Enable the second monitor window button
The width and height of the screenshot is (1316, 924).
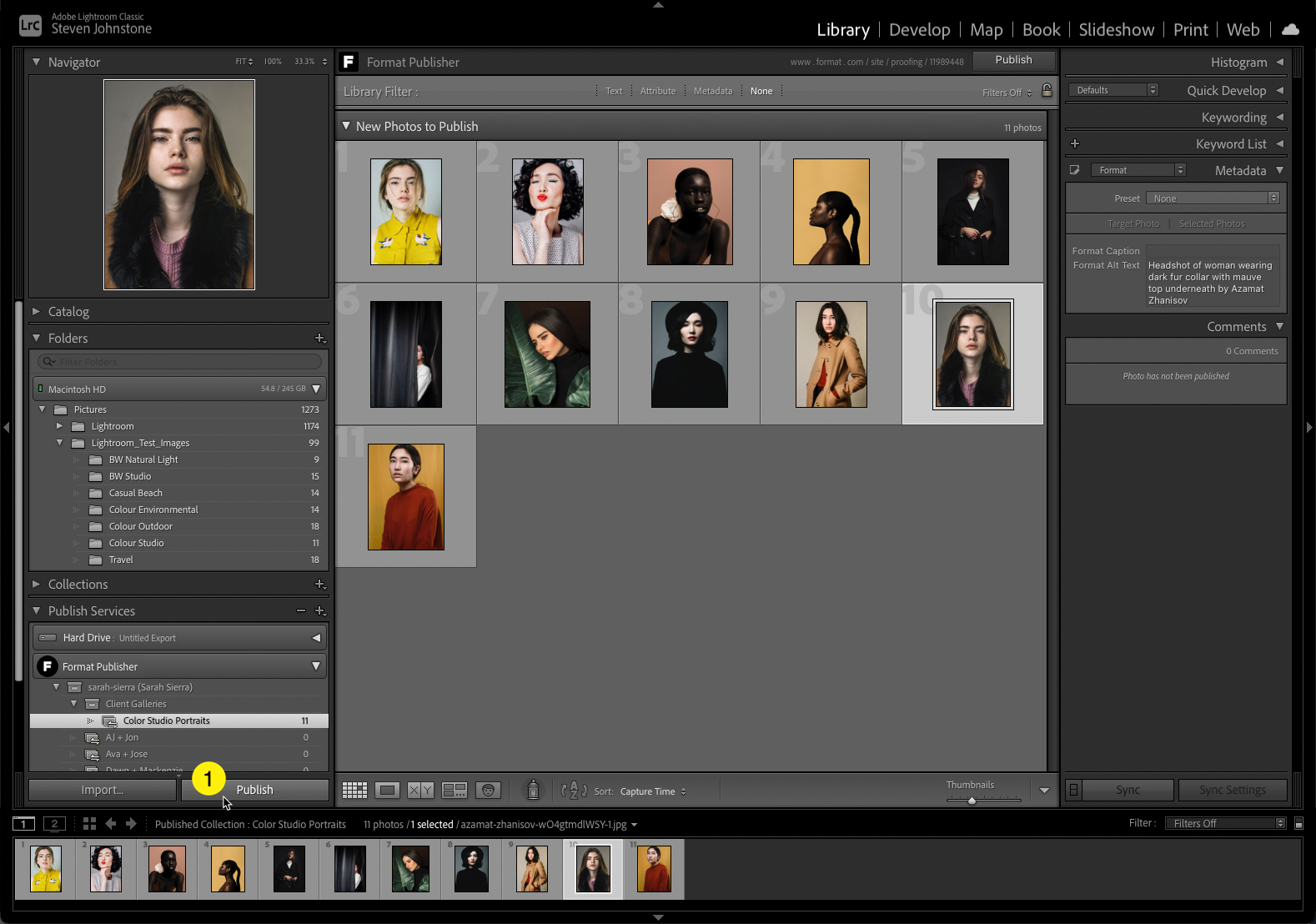(x=54, y=824)
